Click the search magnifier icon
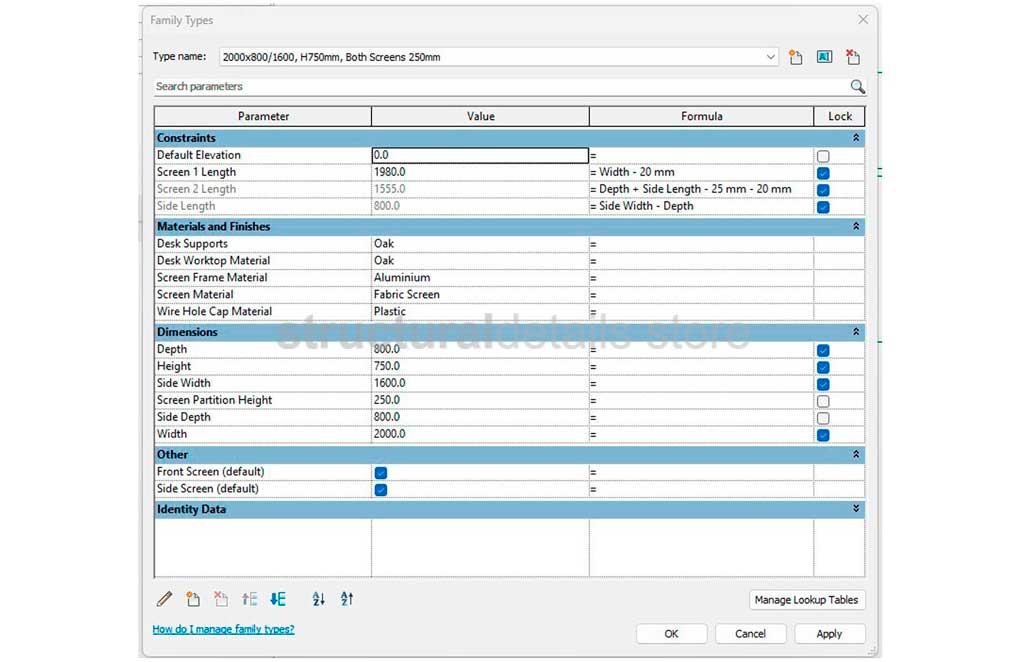This screenshot has width=1024, height=662. [857, 87]
